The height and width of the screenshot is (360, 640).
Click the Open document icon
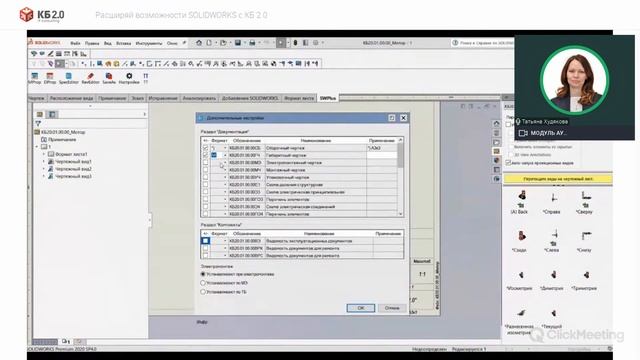click(223, 42)
